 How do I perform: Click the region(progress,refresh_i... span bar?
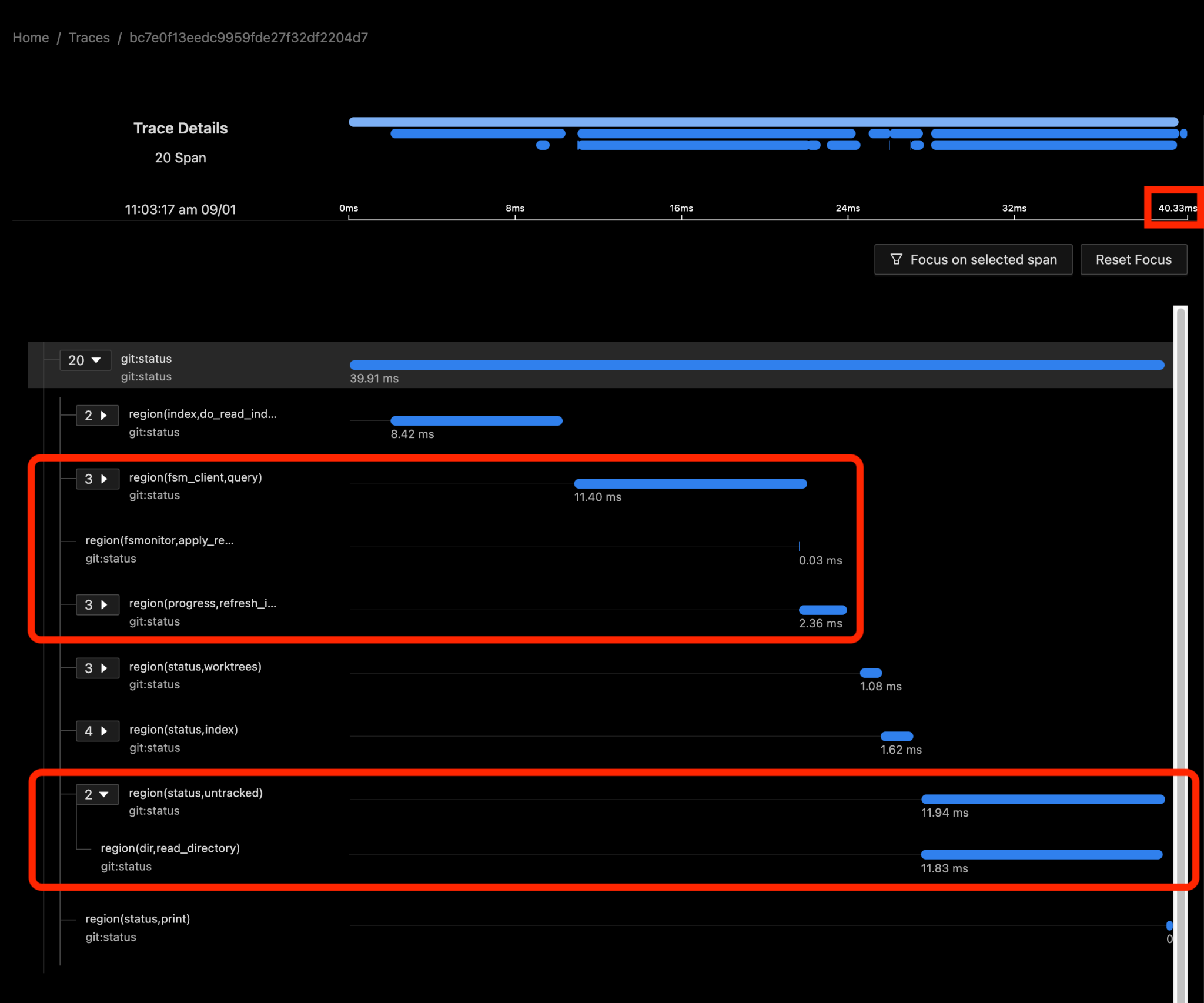[x=822, y=610]
